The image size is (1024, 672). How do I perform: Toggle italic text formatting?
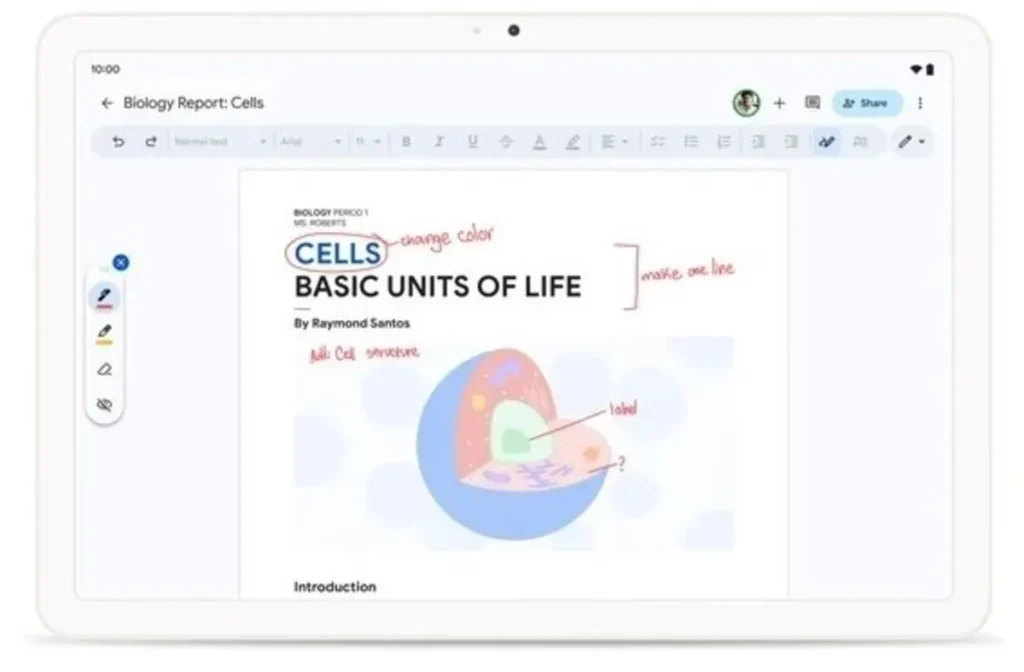(x=438, y=142)
